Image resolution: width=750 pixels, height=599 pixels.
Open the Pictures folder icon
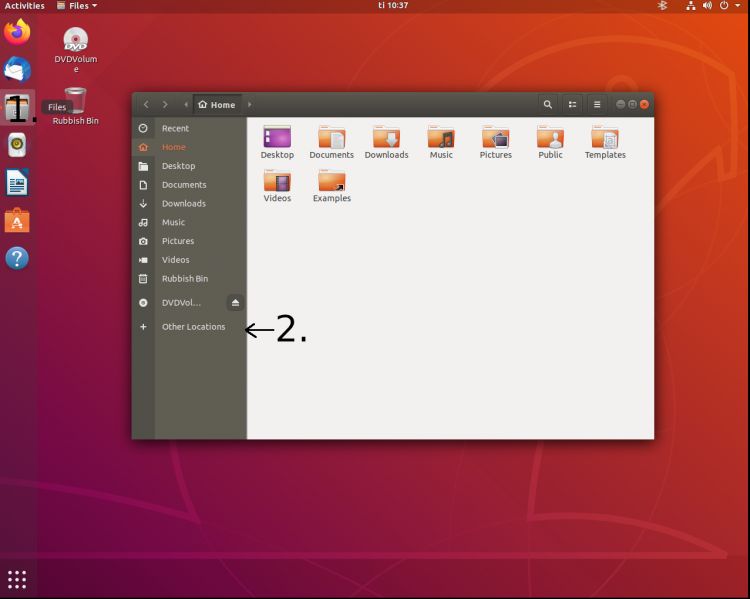[x=495, y=139]
